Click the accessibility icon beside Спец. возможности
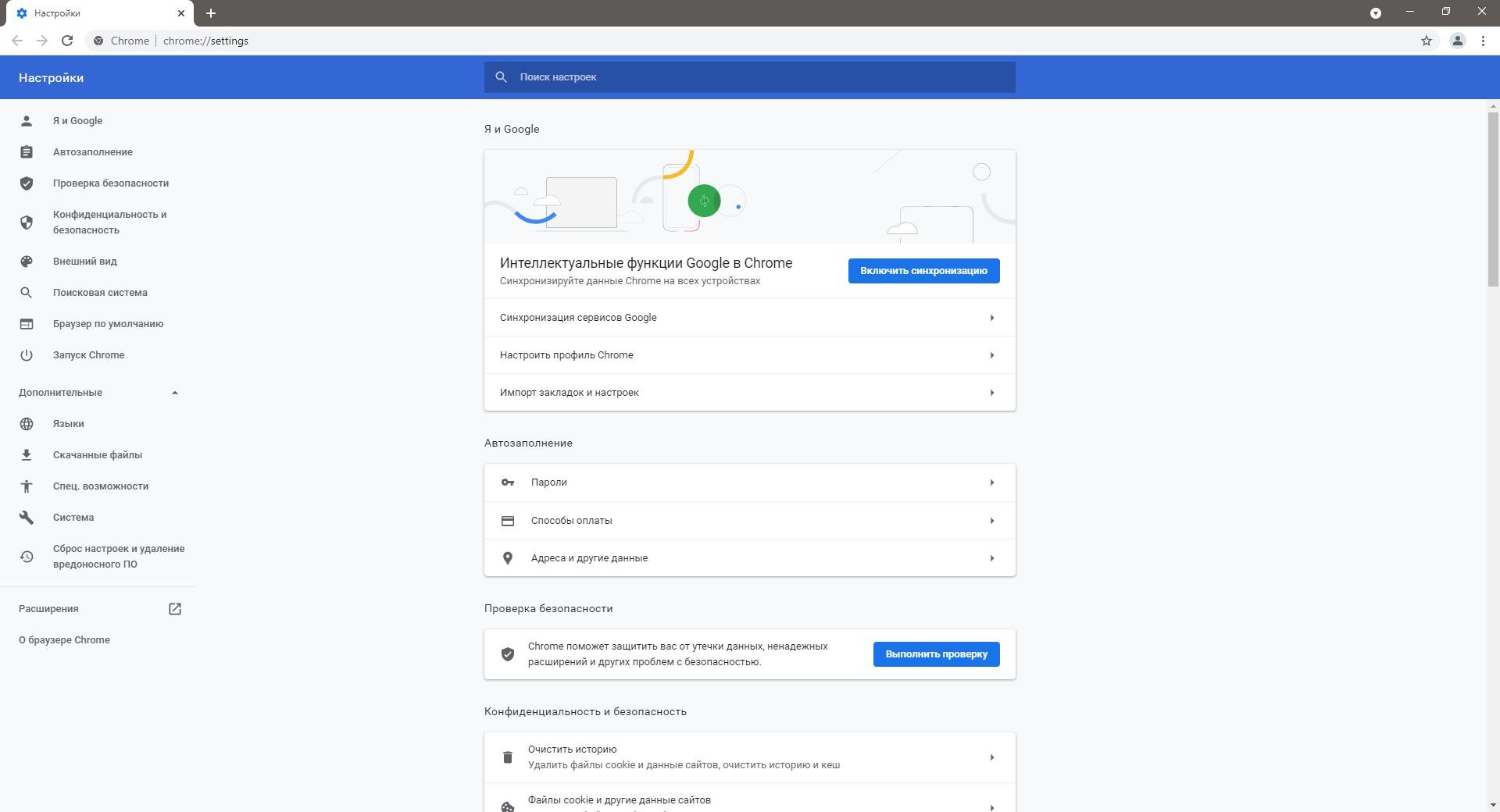1500x812 pixels. 27,486
